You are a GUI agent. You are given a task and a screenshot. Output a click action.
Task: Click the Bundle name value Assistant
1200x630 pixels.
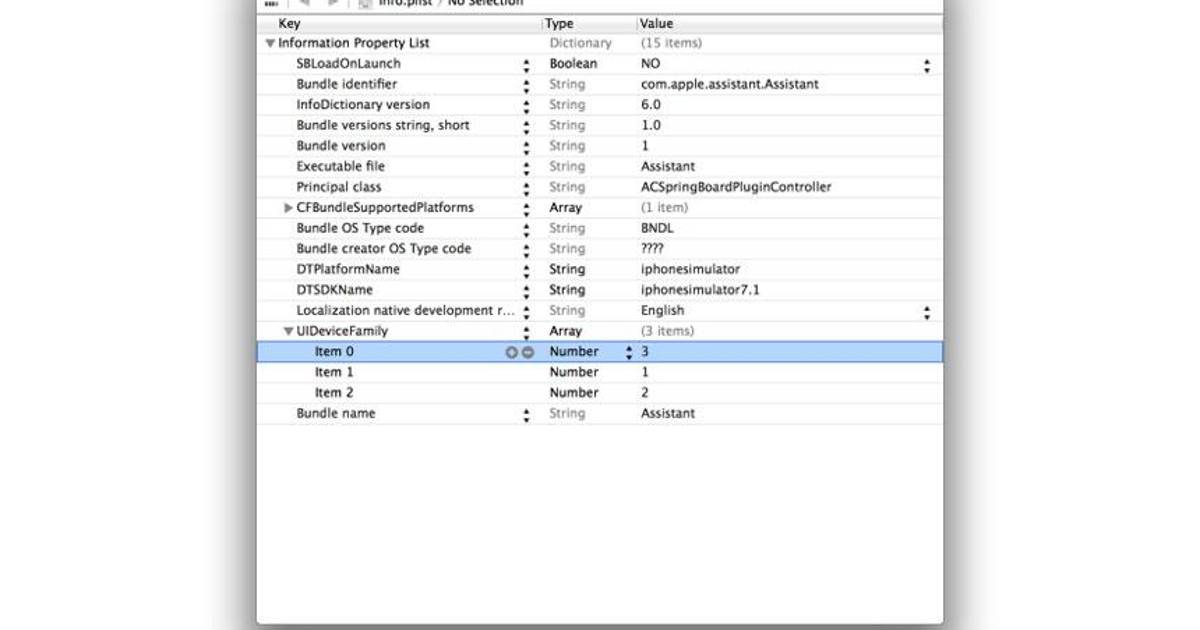(667, 413)
